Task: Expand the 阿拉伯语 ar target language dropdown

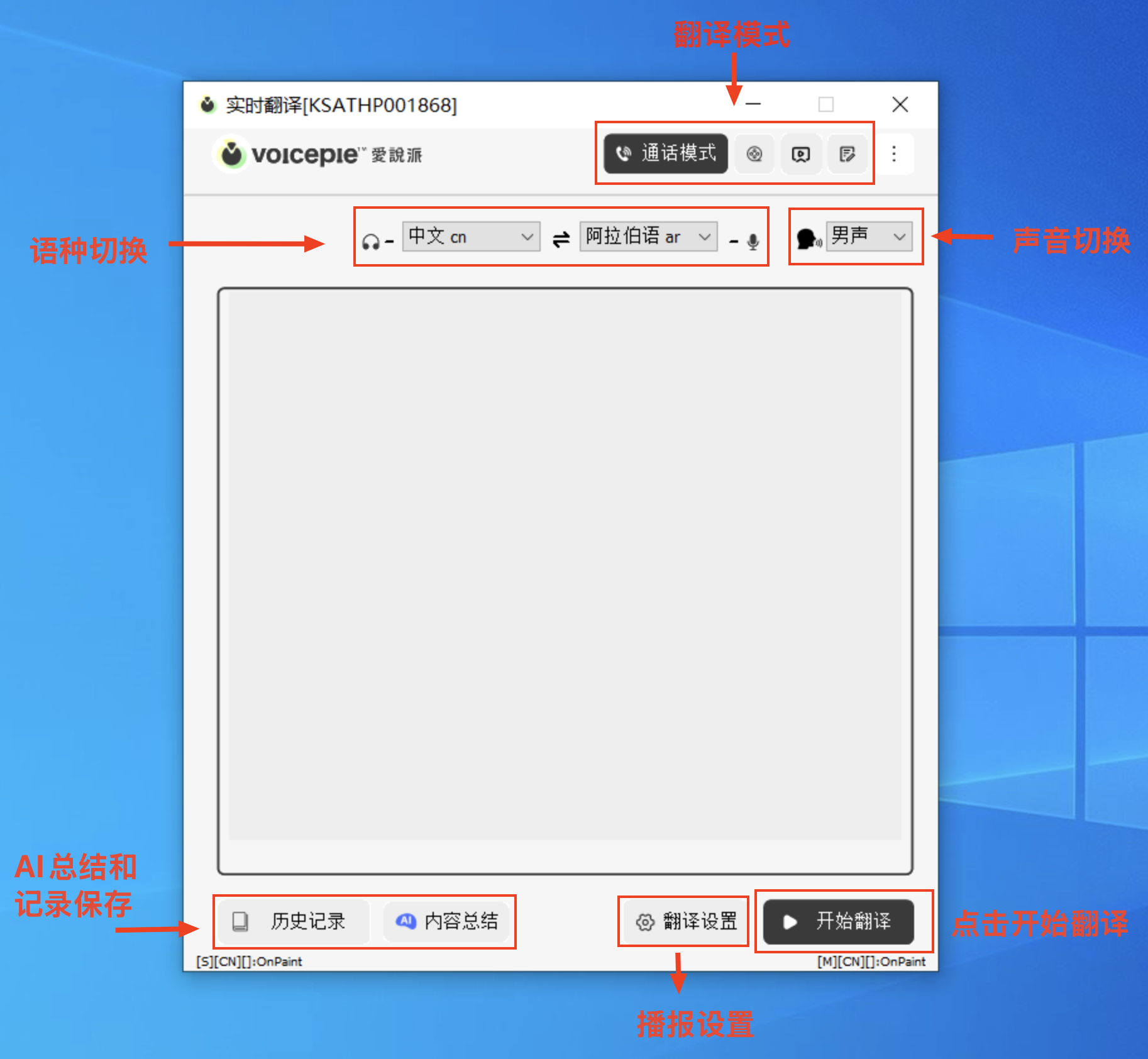Action: [x=648, y=236]
